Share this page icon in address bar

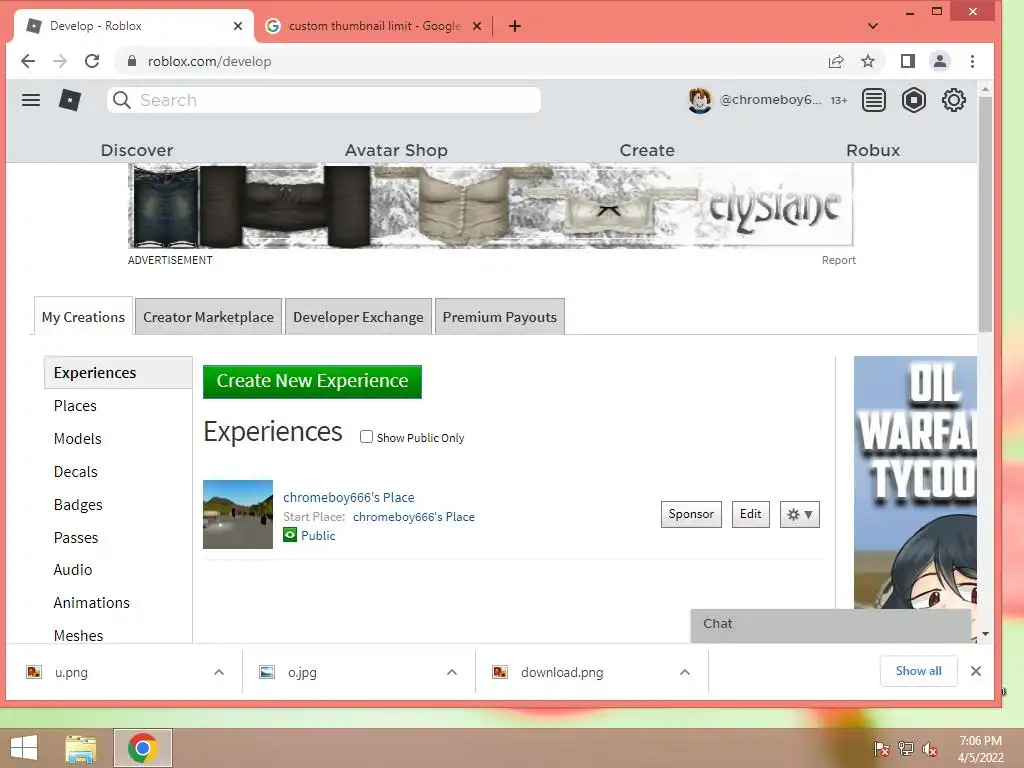[835, 61]
